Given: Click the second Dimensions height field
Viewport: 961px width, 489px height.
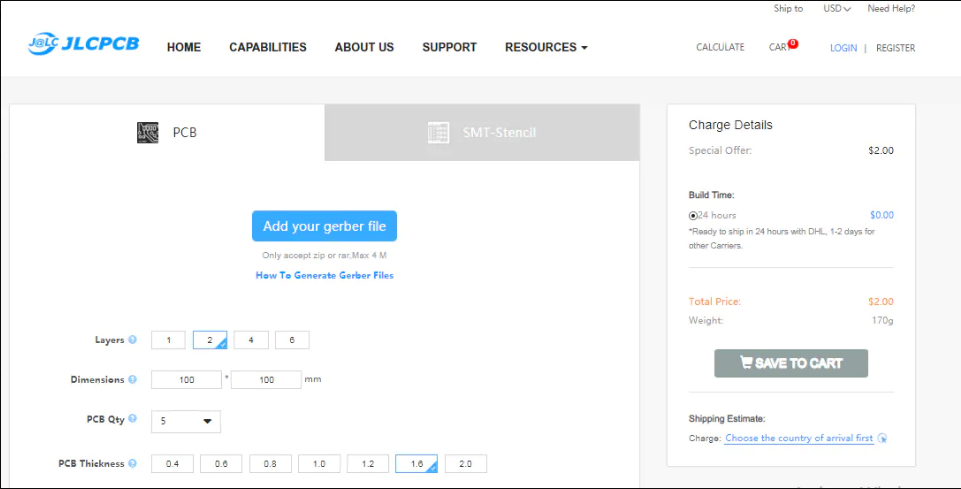Looking at the screenshot, I should coord(266,380).
